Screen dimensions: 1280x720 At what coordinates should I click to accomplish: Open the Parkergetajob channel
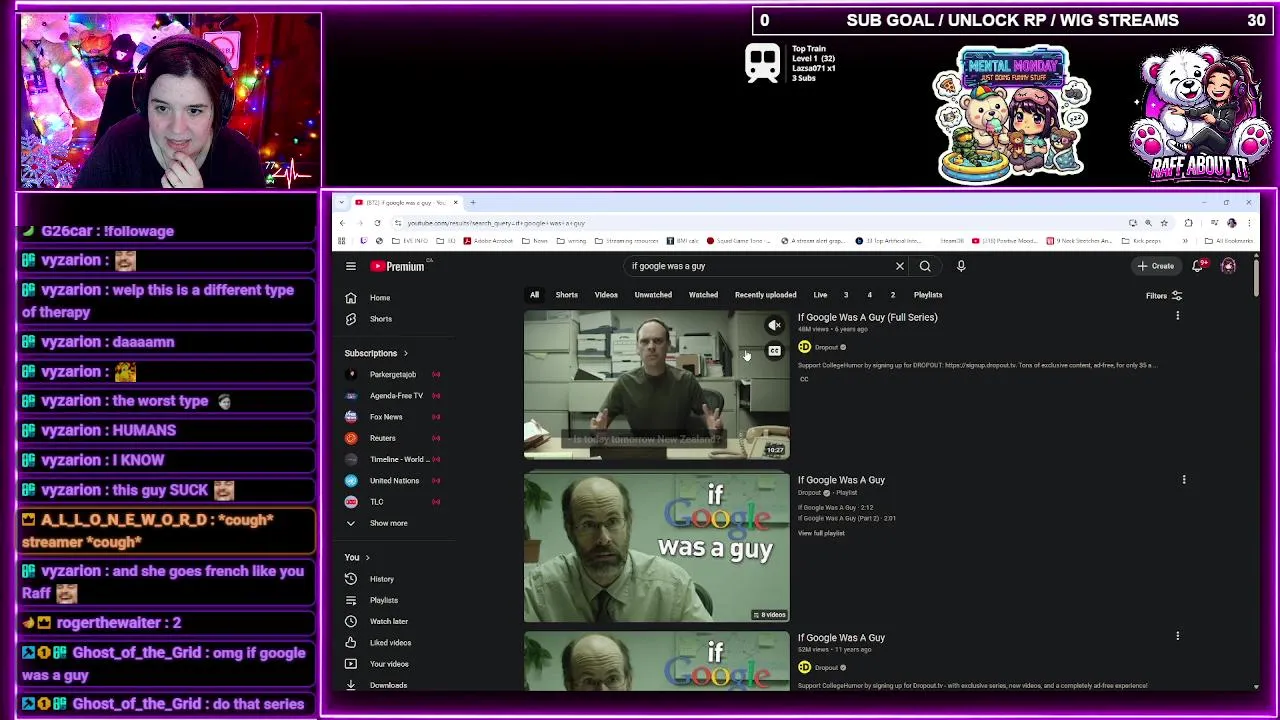pos(392,375)
